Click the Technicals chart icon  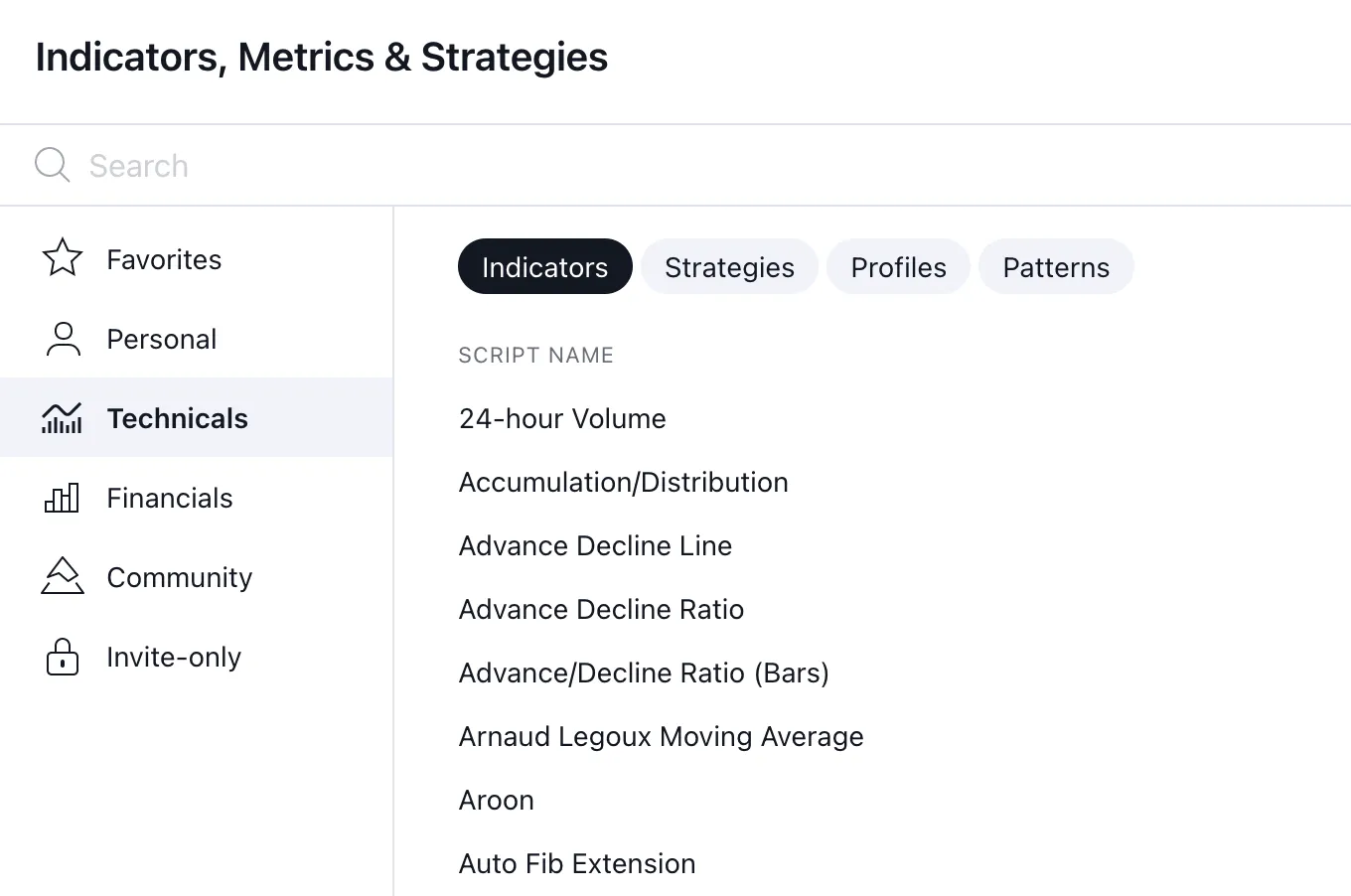62,418
